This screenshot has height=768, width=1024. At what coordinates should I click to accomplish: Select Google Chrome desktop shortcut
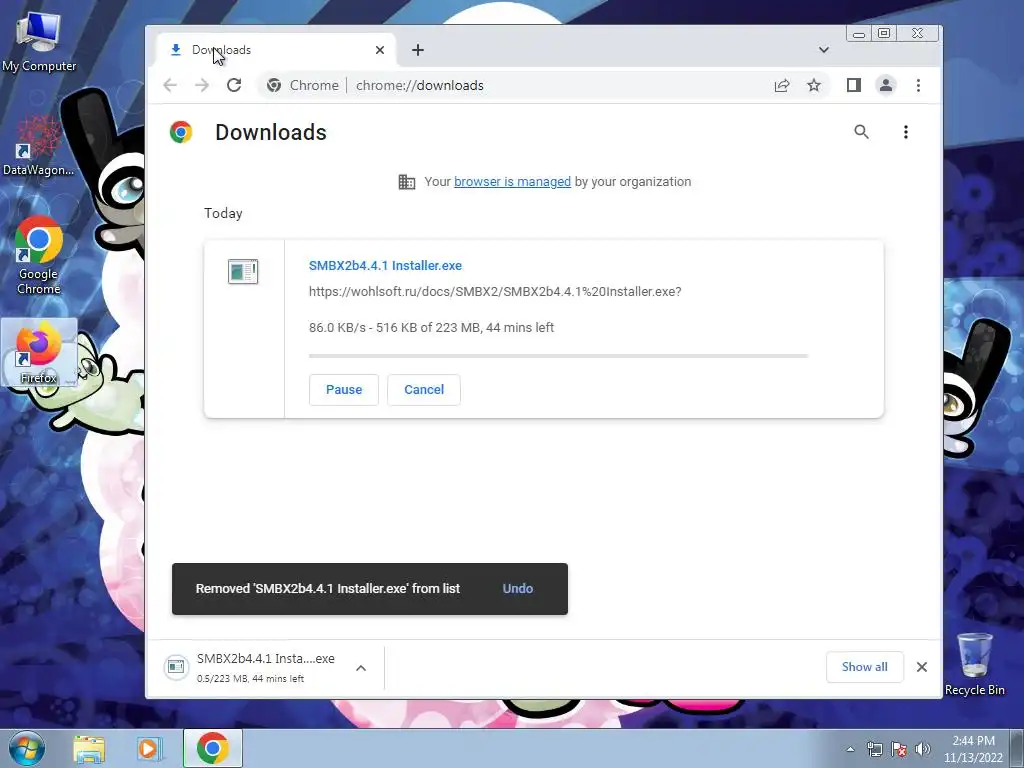click(x=39, y=255)
